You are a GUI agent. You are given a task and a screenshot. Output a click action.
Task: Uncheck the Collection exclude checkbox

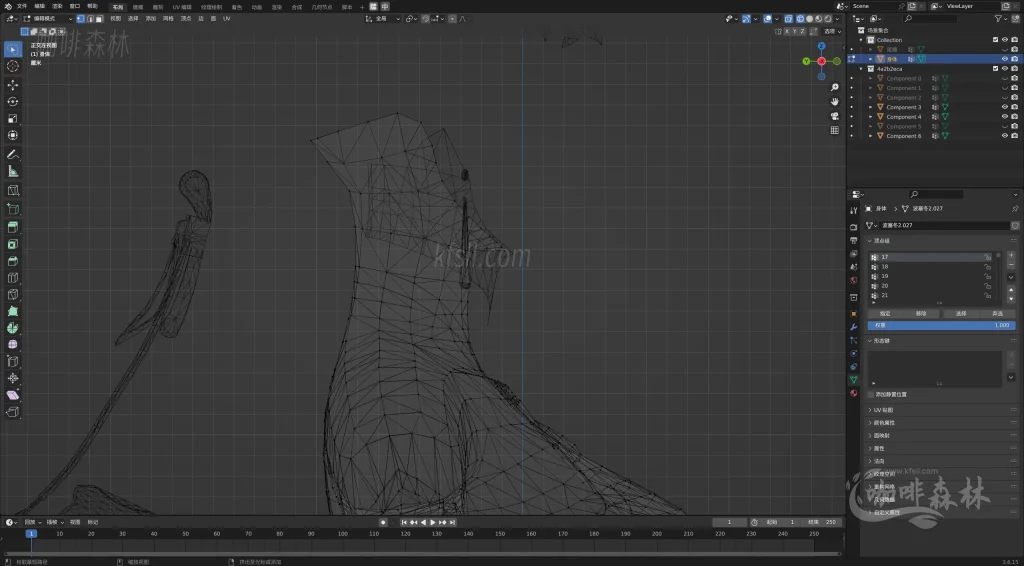995,40
